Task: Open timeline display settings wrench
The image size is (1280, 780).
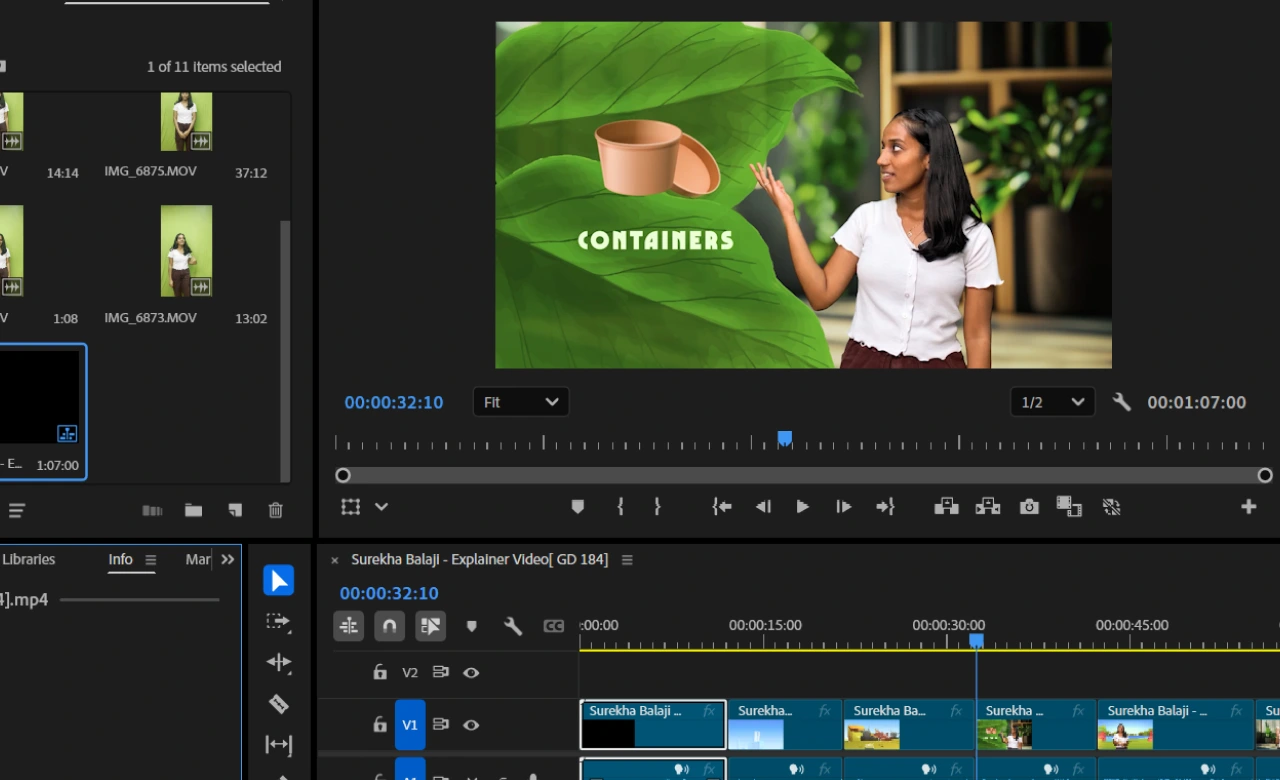Action: [513, 626]
